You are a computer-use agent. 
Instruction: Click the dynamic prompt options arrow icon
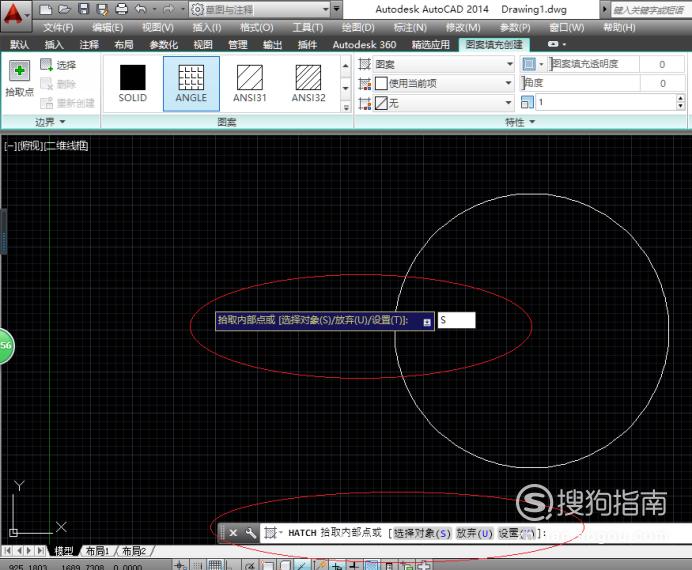click(x=427, y=322)
